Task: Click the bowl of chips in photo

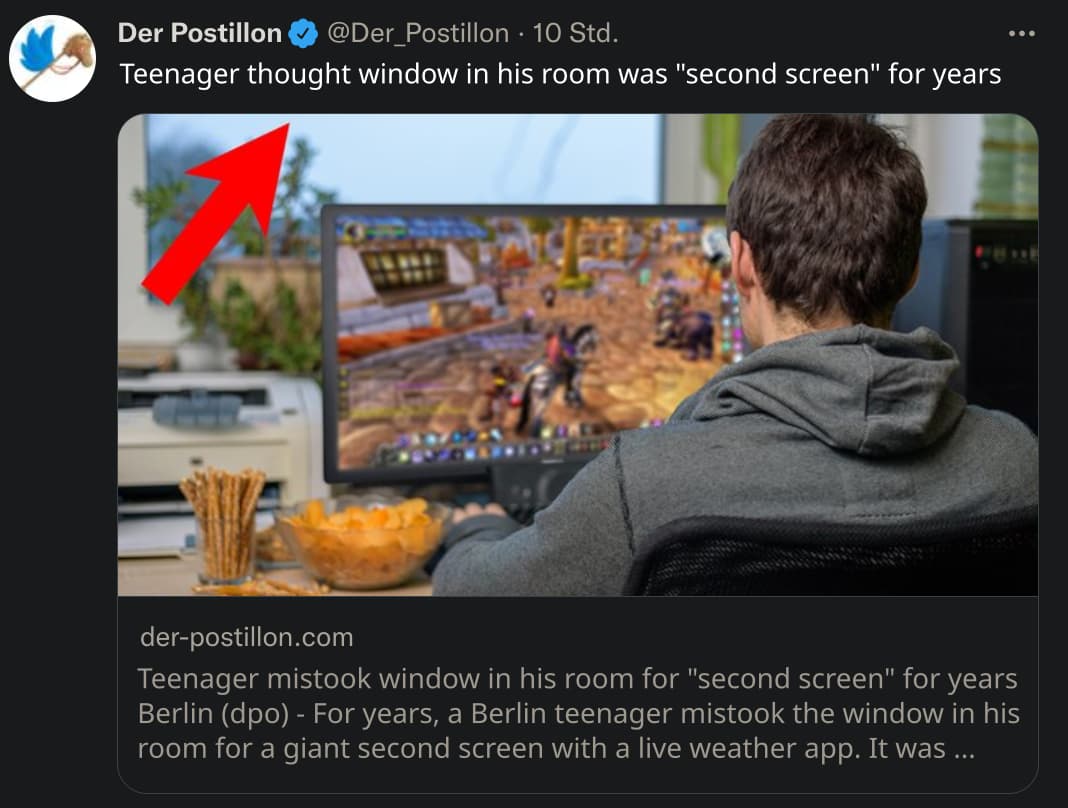Action: pyautogui.click(x=361, y=542)
